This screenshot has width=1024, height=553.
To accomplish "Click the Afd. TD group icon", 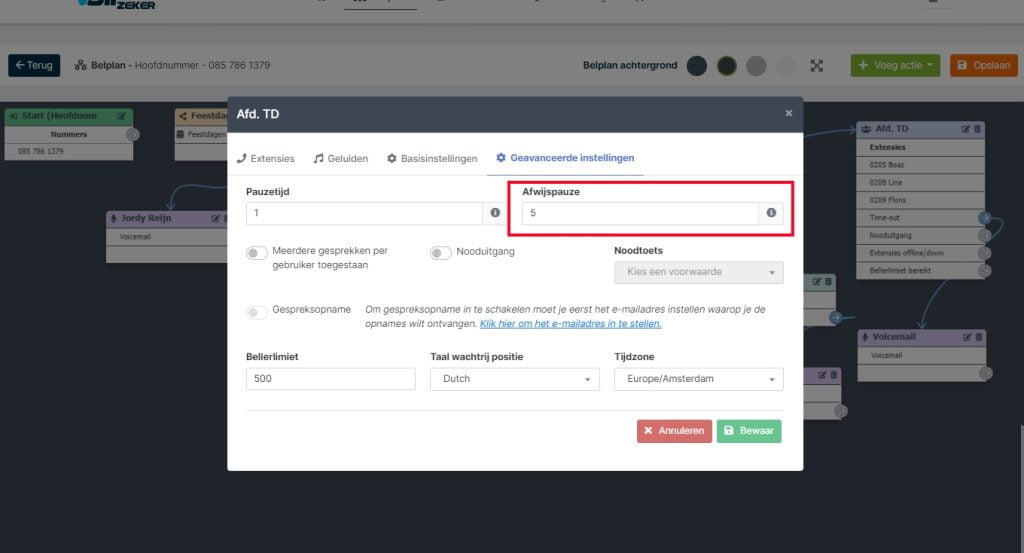I will coord(866,129).
